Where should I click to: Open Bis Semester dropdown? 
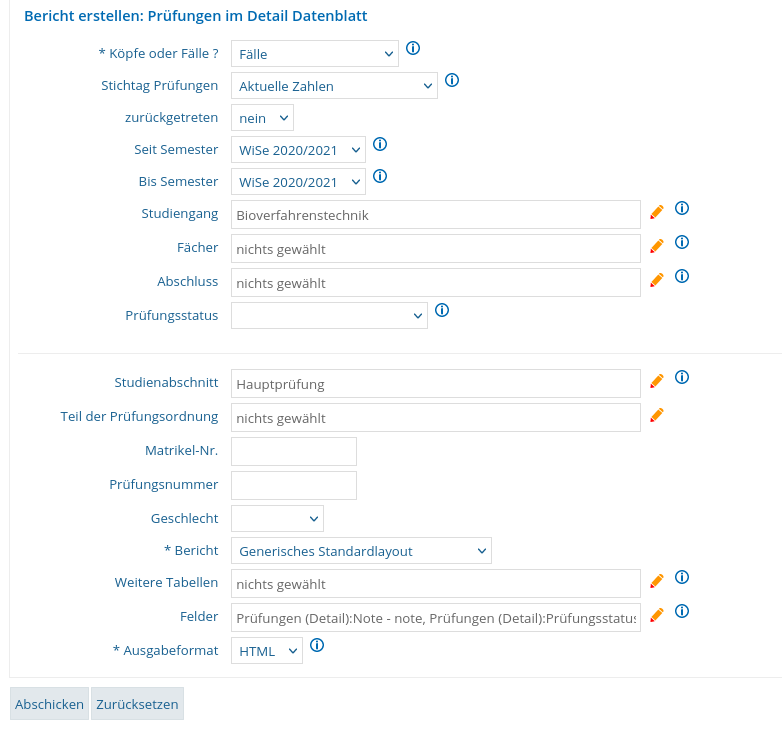point(298,182)
